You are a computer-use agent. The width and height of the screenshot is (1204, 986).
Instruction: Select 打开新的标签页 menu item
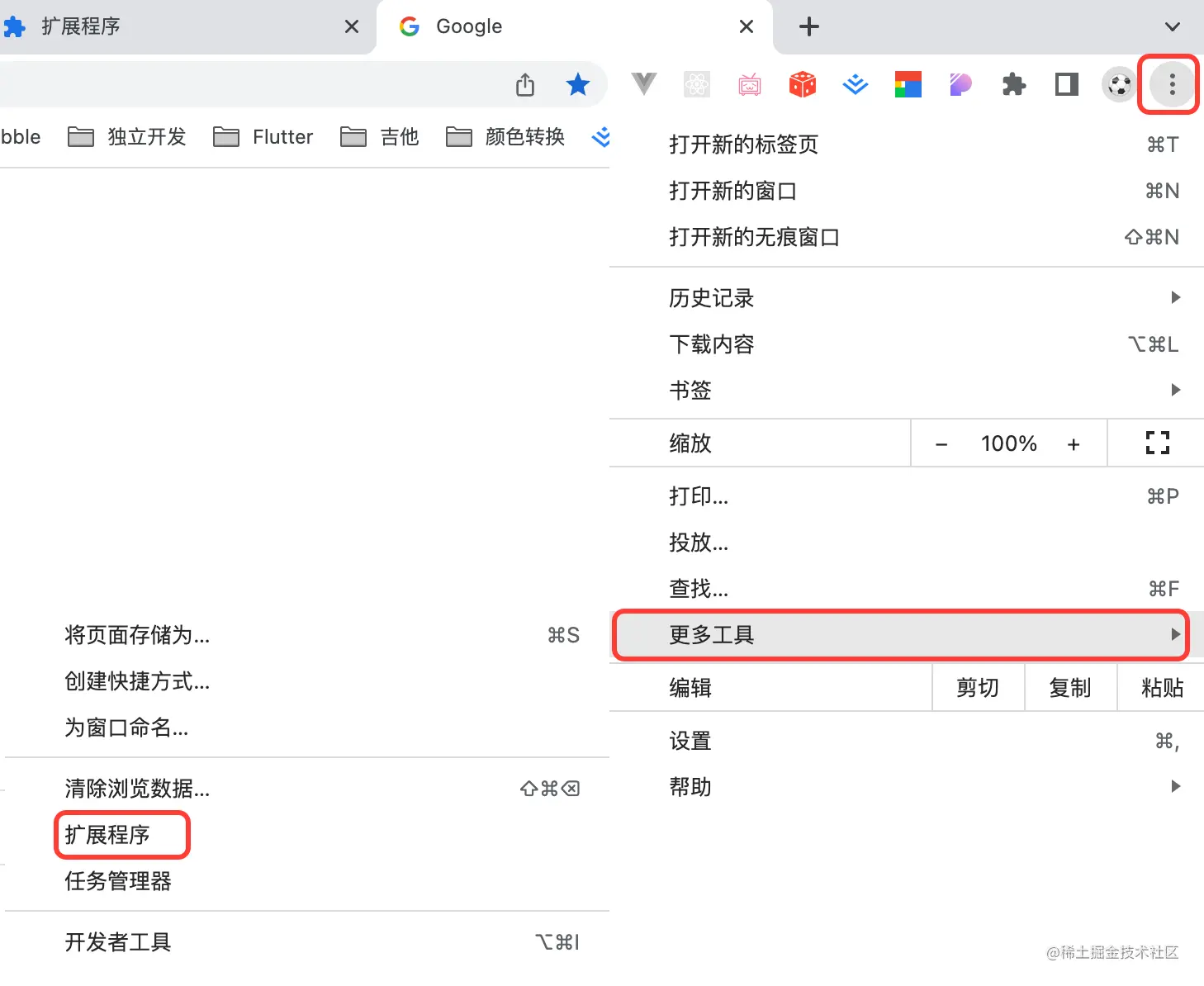tap(907, 145)
